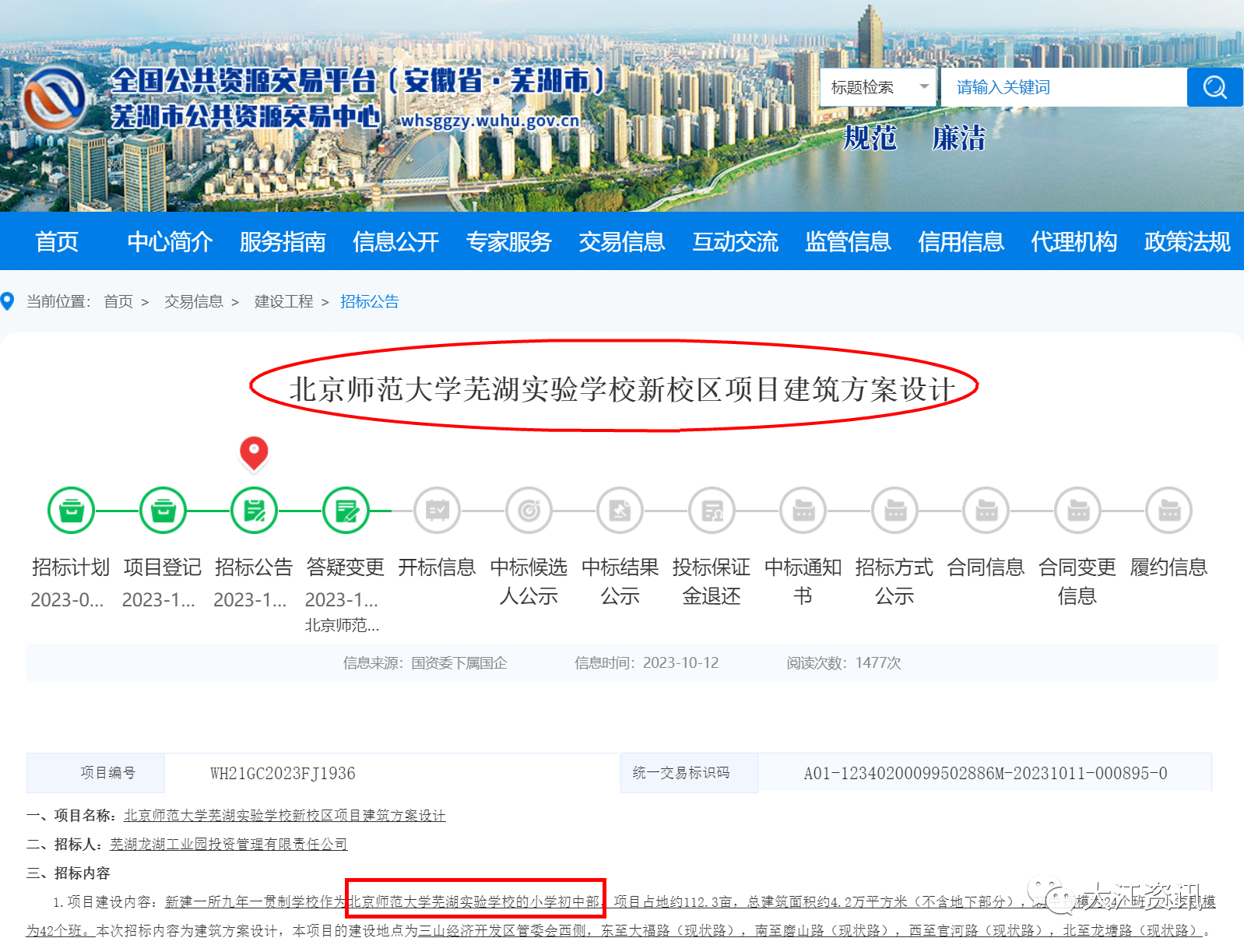Screen dimensions: 1244x952
Task: Click the 中标候选人公示 stage icon
Action: (x=529, y=511)
